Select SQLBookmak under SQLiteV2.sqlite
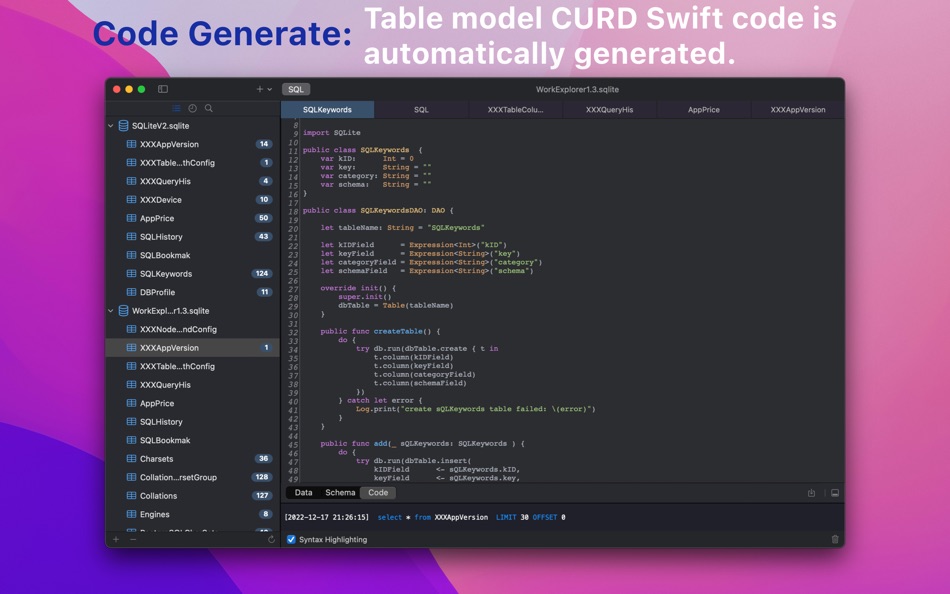 [x=192, y=255]
